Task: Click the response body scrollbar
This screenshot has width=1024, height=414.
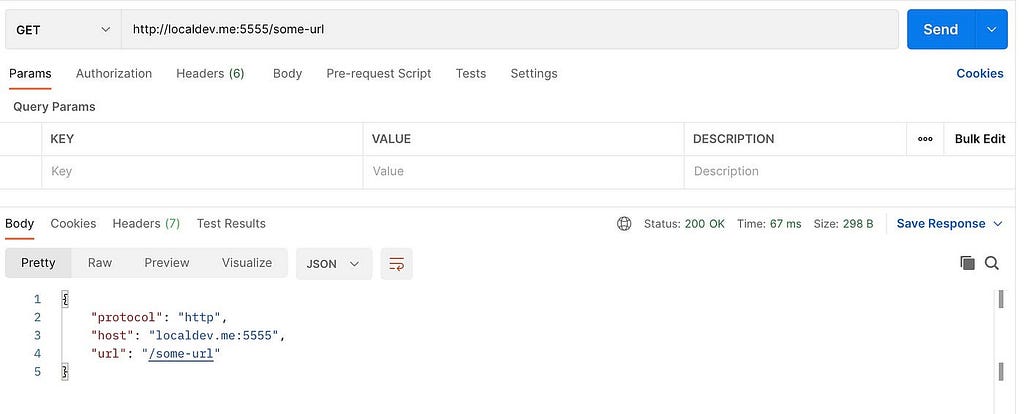Action: [x=1000, y=336]
